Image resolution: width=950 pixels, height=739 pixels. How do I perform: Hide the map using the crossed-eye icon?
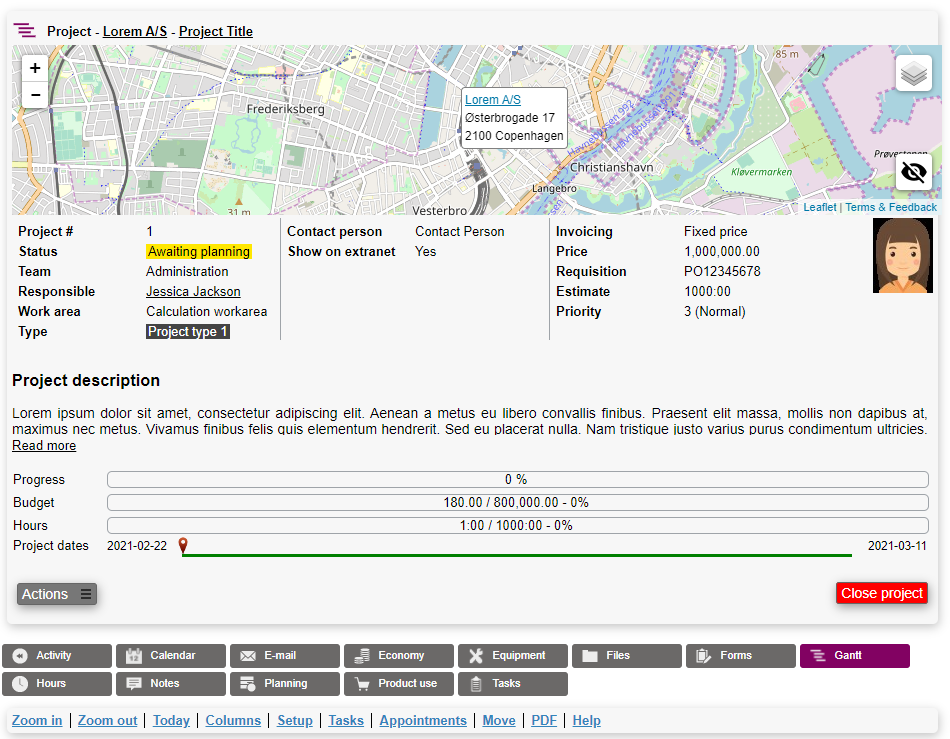(913, 172)
